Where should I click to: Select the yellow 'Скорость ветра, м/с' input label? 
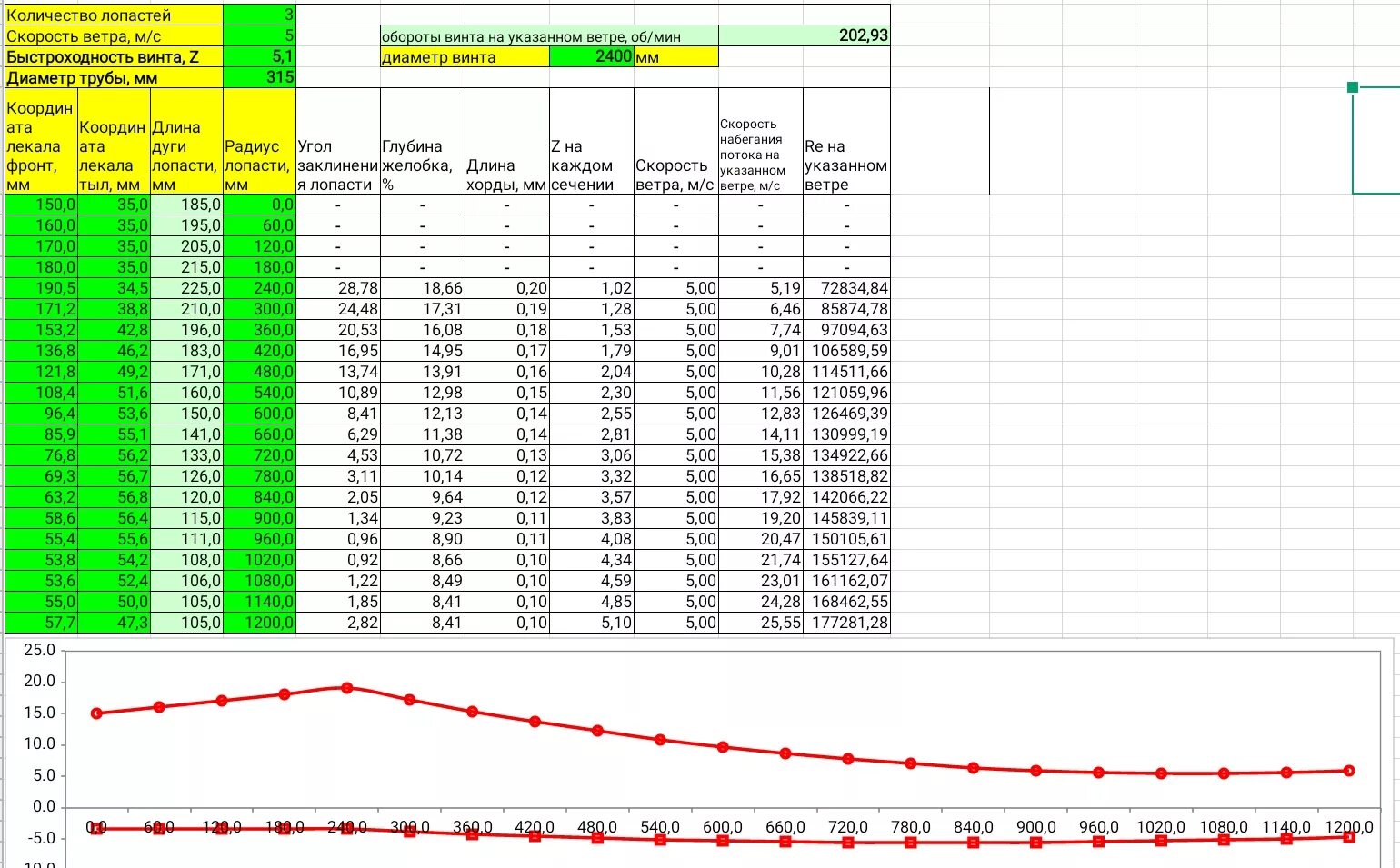pos(114,36)
